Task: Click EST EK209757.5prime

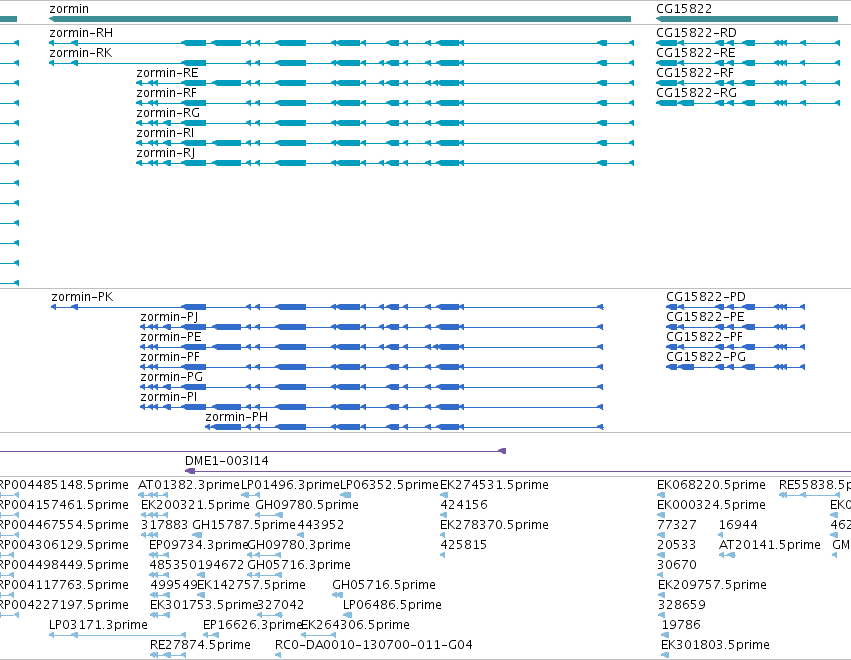Action: tap(713, 585)
